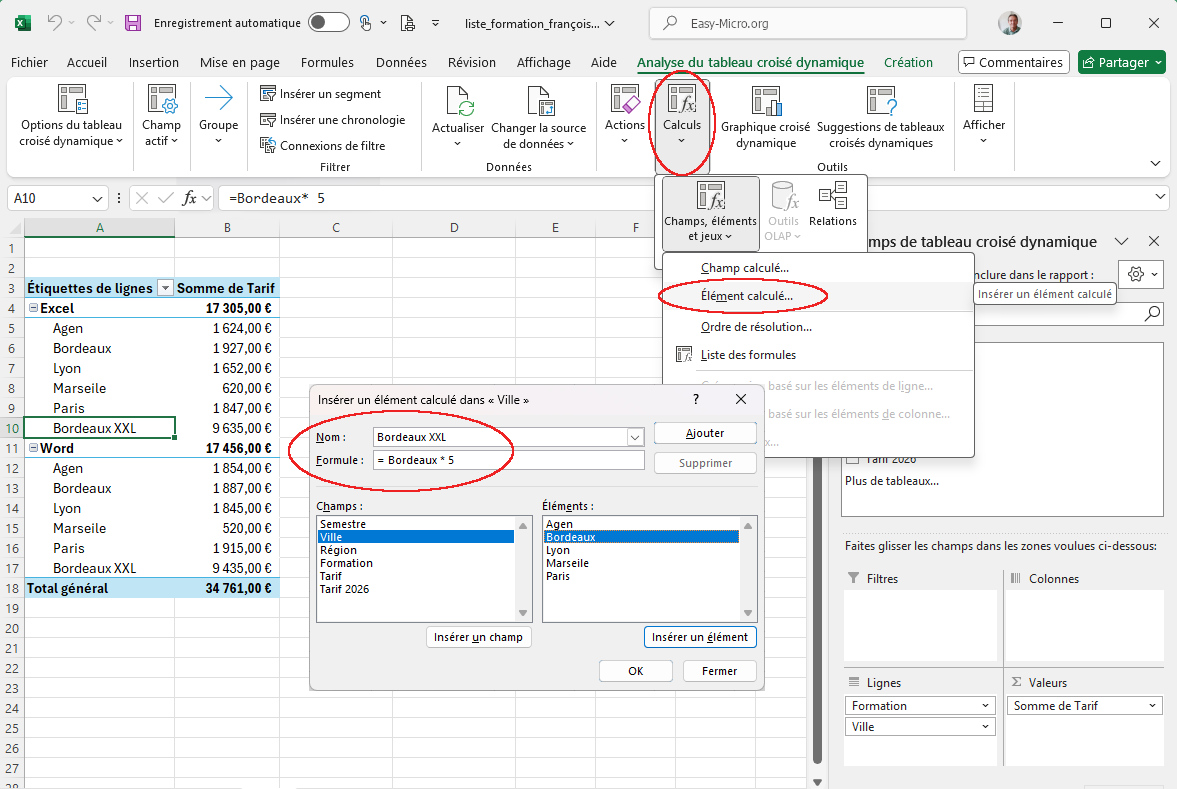Expand the Somme de Tarif values dropdown

tap(1153, 706)
